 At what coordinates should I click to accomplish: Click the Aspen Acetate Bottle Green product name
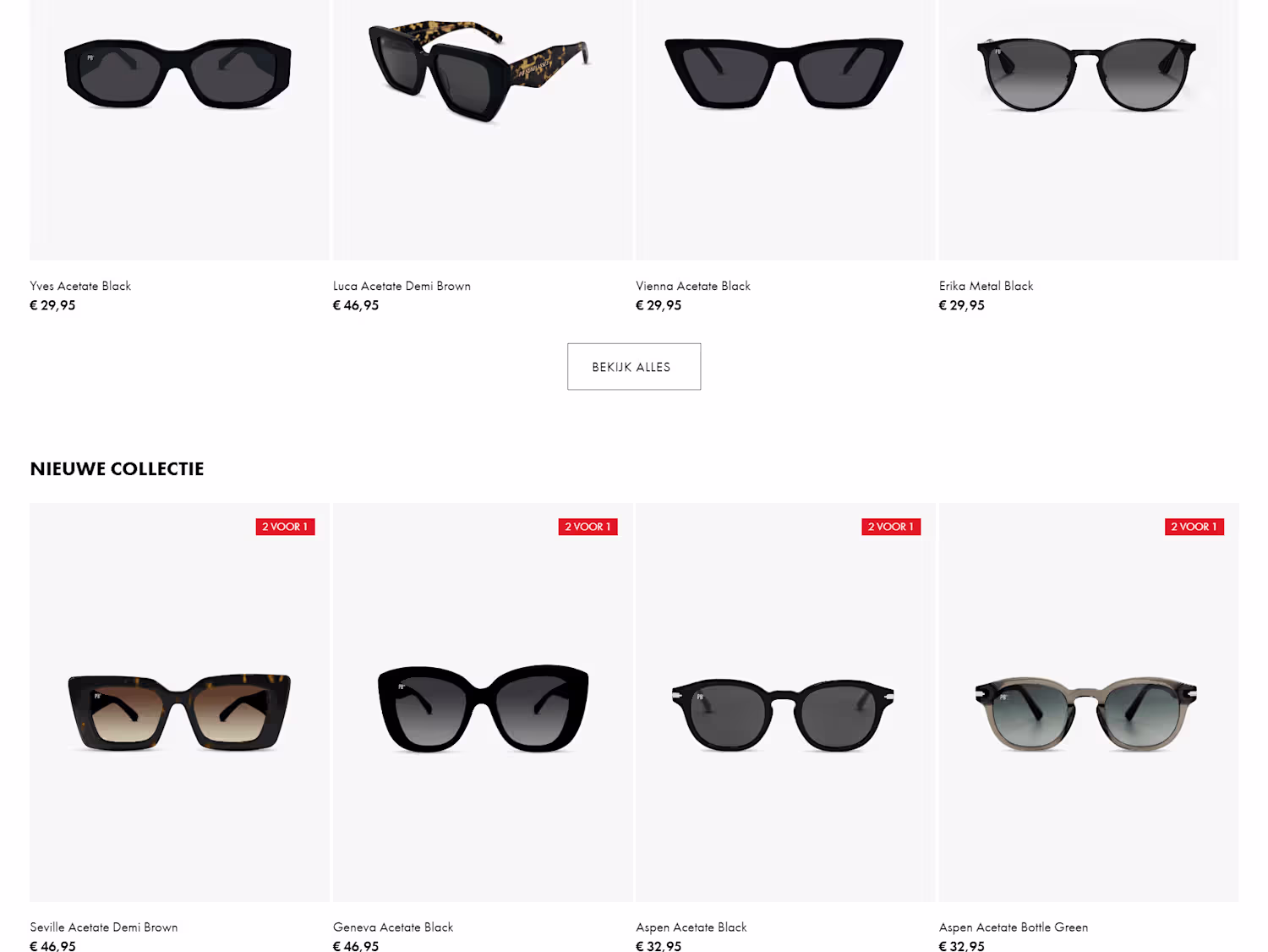[1014, 927]
